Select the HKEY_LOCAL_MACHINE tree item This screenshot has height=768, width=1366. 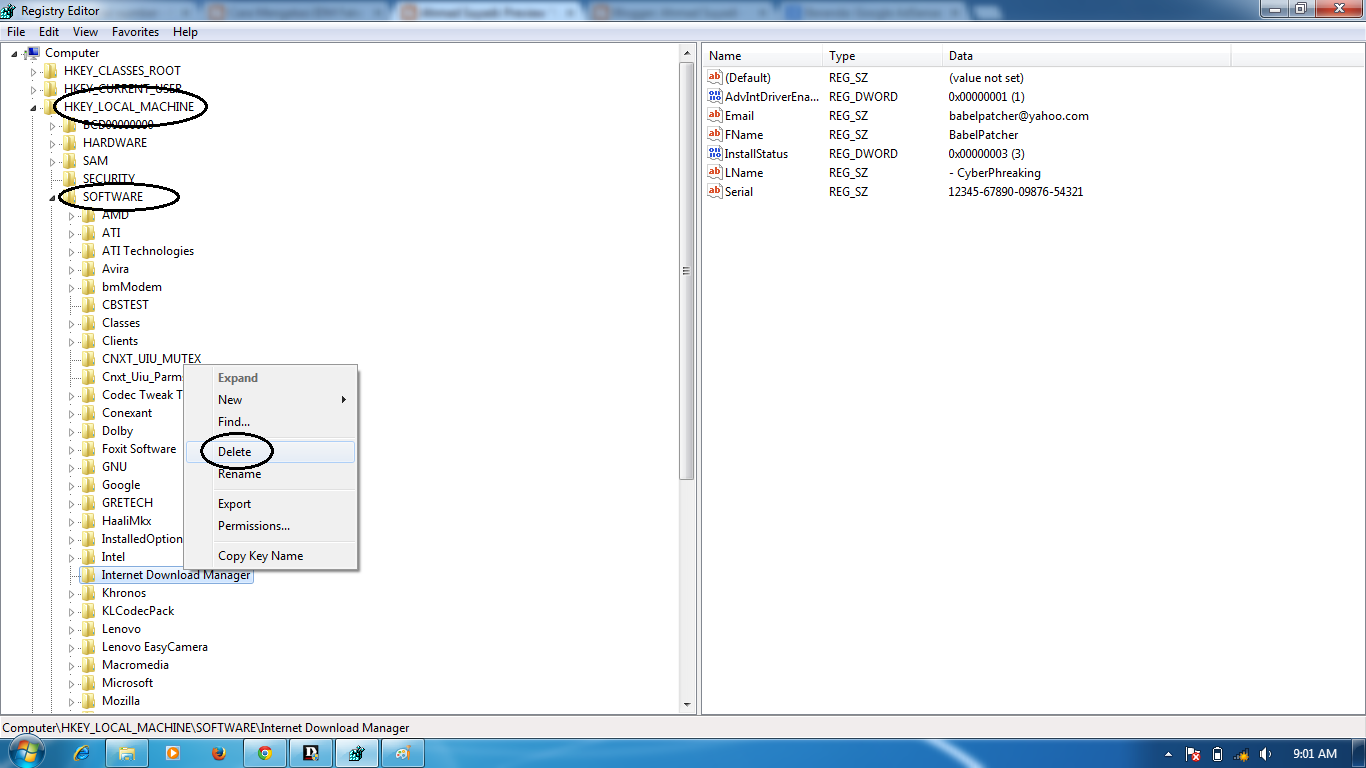pos(129,107)
